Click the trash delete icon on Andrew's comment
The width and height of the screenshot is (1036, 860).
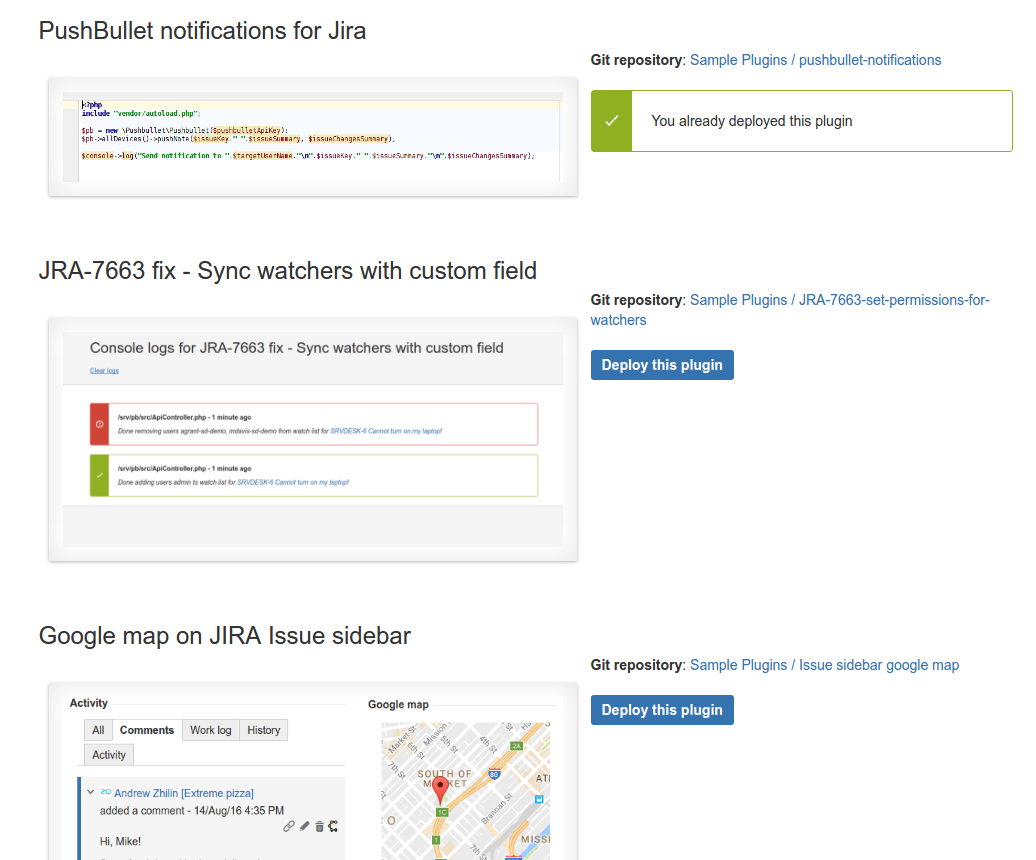(319, 826)
